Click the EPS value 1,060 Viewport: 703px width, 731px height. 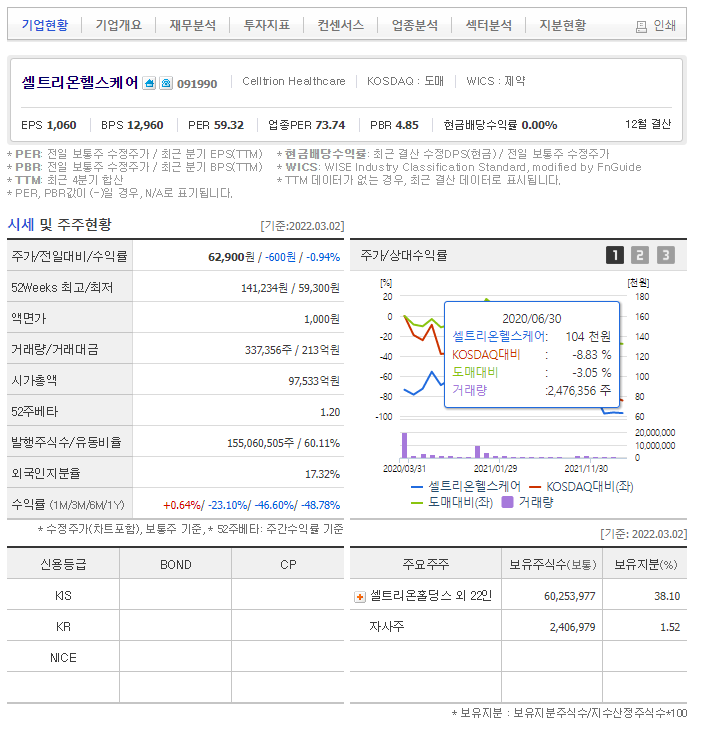(x=62, y=125)
